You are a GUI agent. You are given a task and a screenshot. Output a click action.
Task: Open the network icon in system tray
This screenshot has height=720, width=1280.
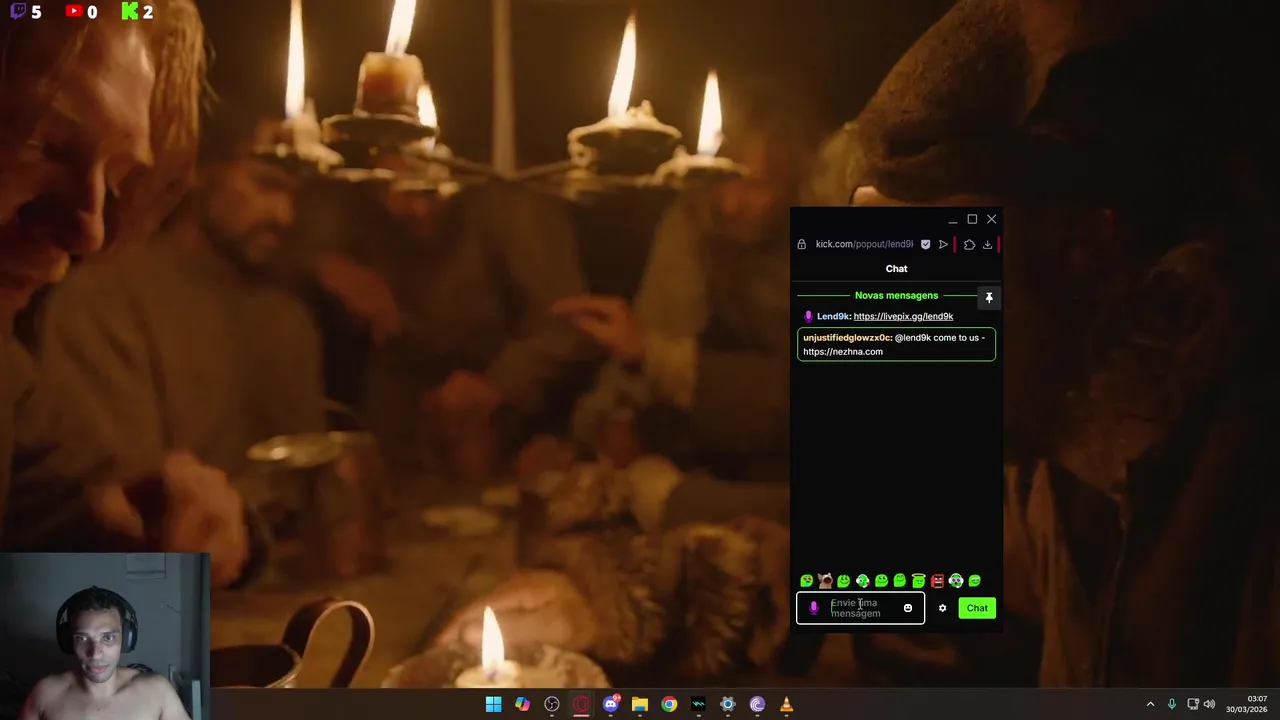pyautogui.click(x=1192, y=704)
